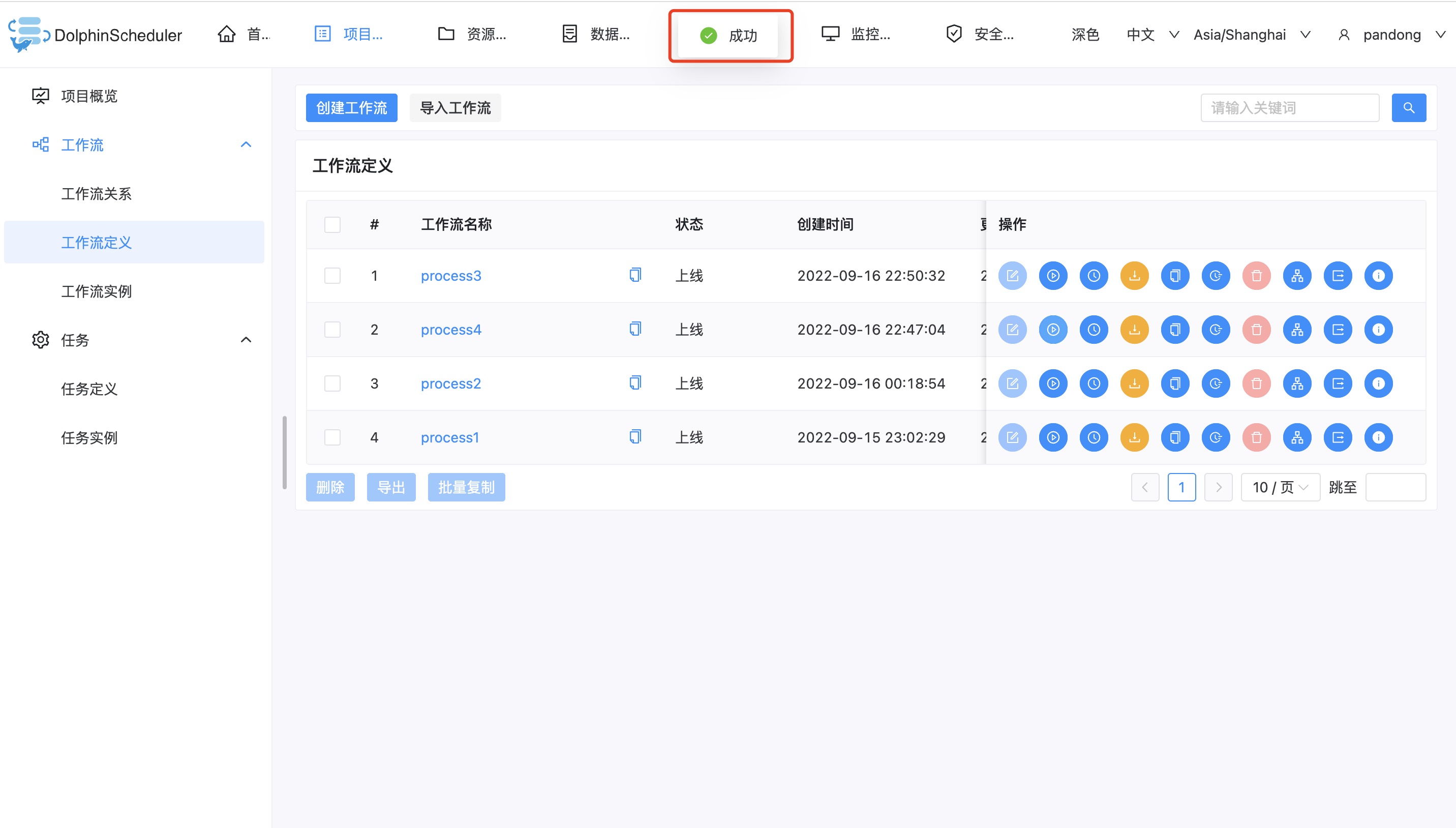Open 工作流实例 in the sidebar

tap(96, 291)
